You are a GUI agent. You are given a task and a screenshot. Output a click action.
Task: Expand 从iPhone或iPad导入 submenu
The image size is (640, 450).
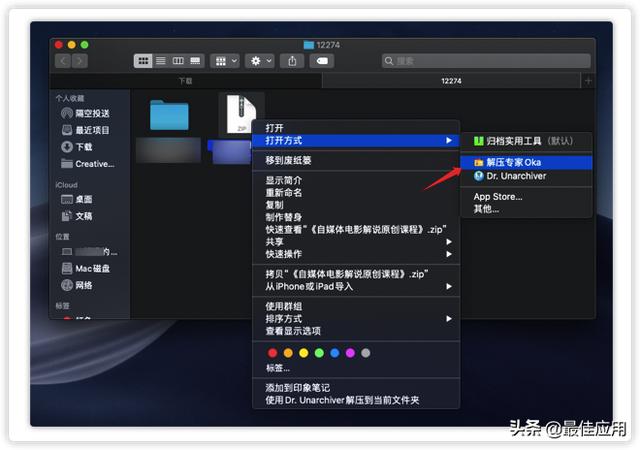pos(356,286)
